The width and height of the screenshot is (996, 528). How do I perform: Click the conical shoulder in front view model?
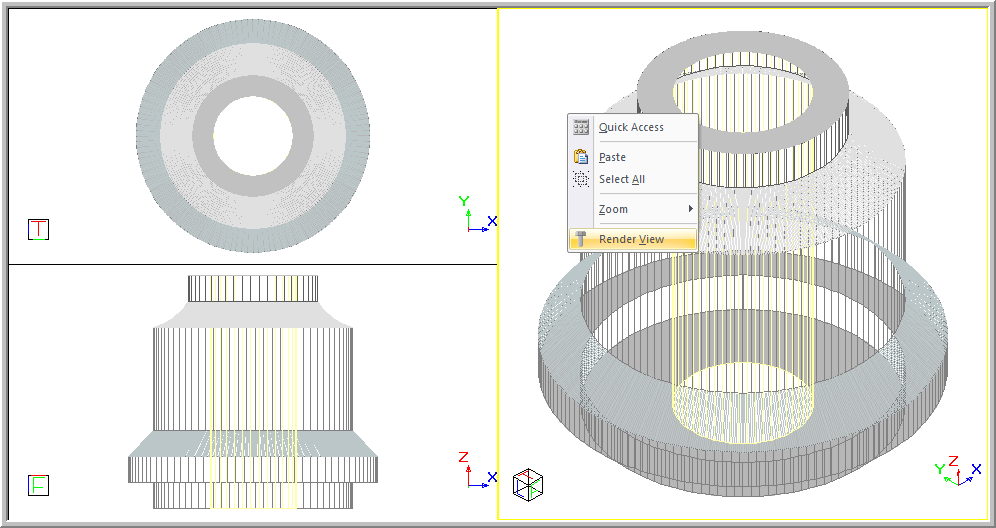(x=252, y=314)
